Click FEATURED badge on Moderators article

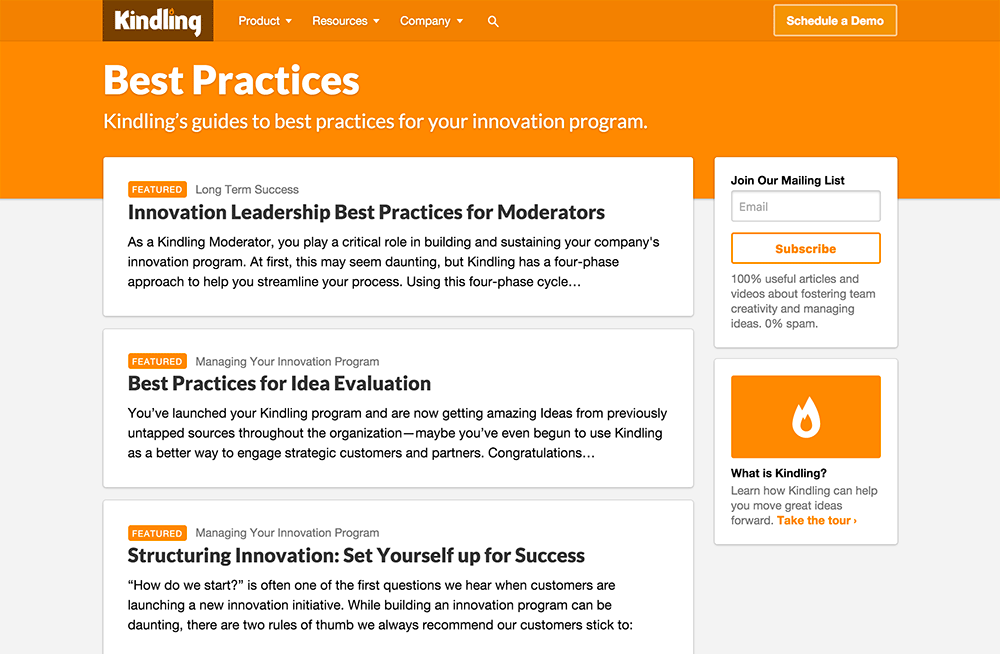(x=157, y=190)
